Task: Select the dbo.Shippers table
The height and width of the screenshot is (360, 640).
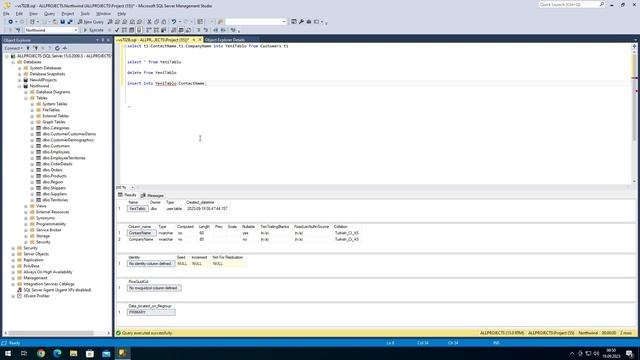Action: point(54,188)
